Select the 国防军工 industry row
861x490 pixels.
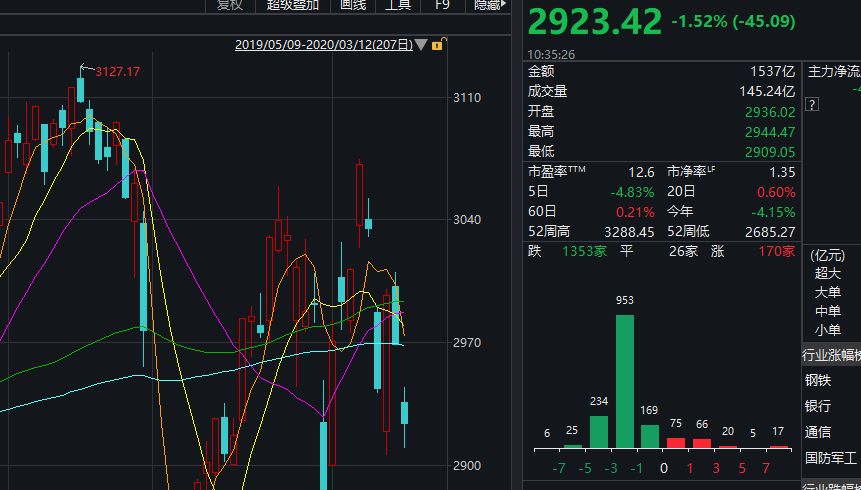831,458
